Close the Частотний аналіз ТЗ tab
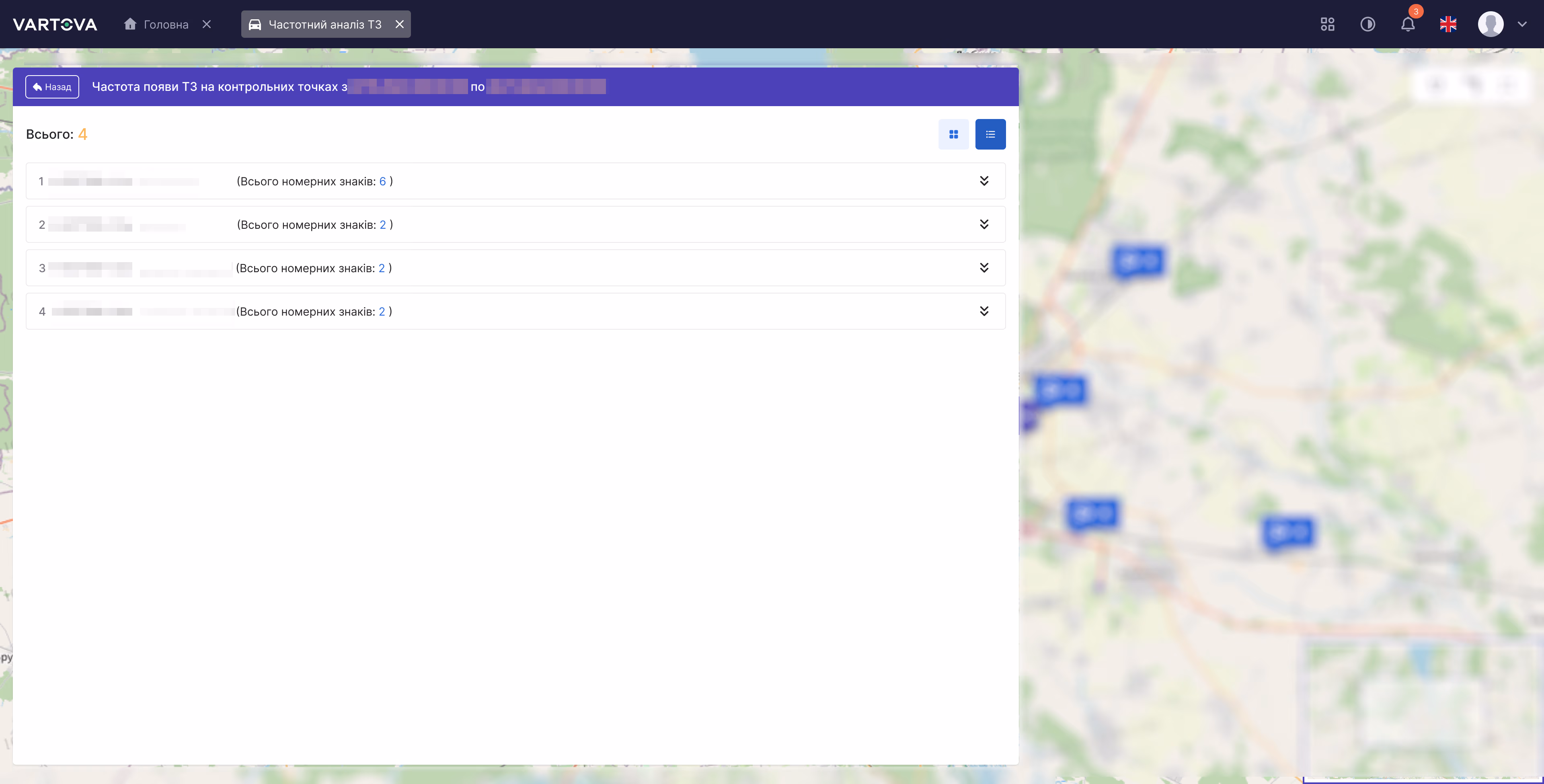The image size is (1544, 784). (400, 24)
